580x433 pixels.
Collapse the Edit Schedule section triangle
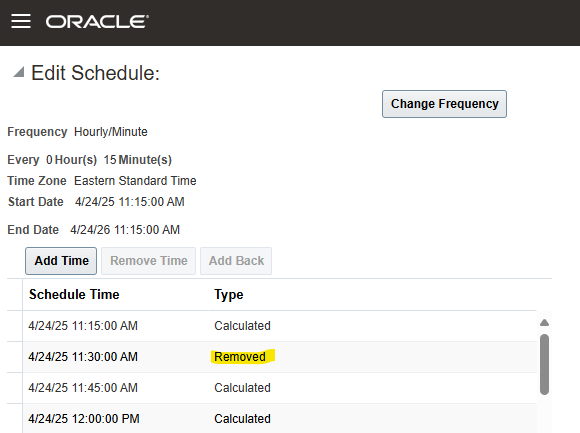(x=19, y=72)
